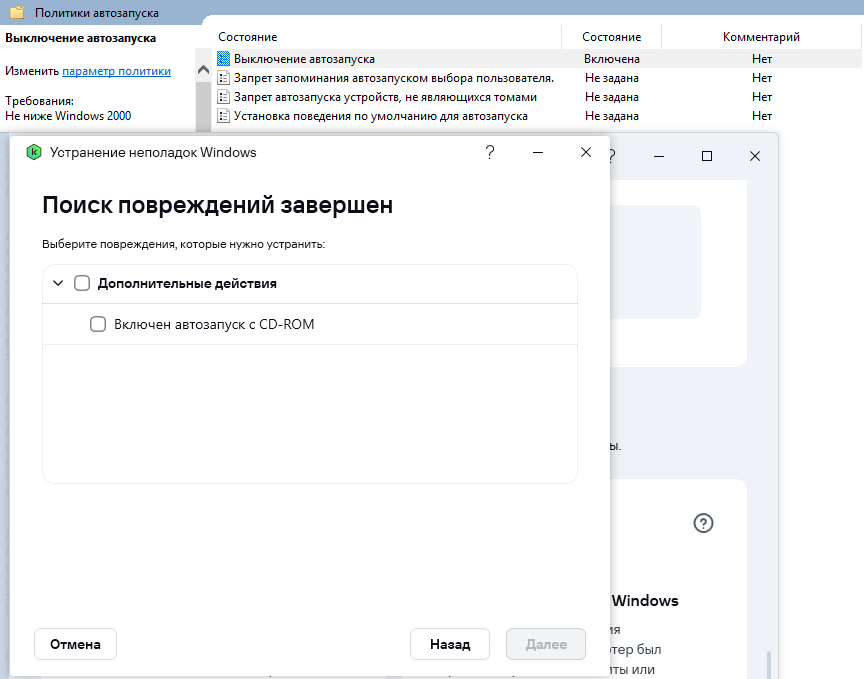Click the Дополнительные действия group label
The width and height of the screenshot is (864, 679).
coord(187,283)
